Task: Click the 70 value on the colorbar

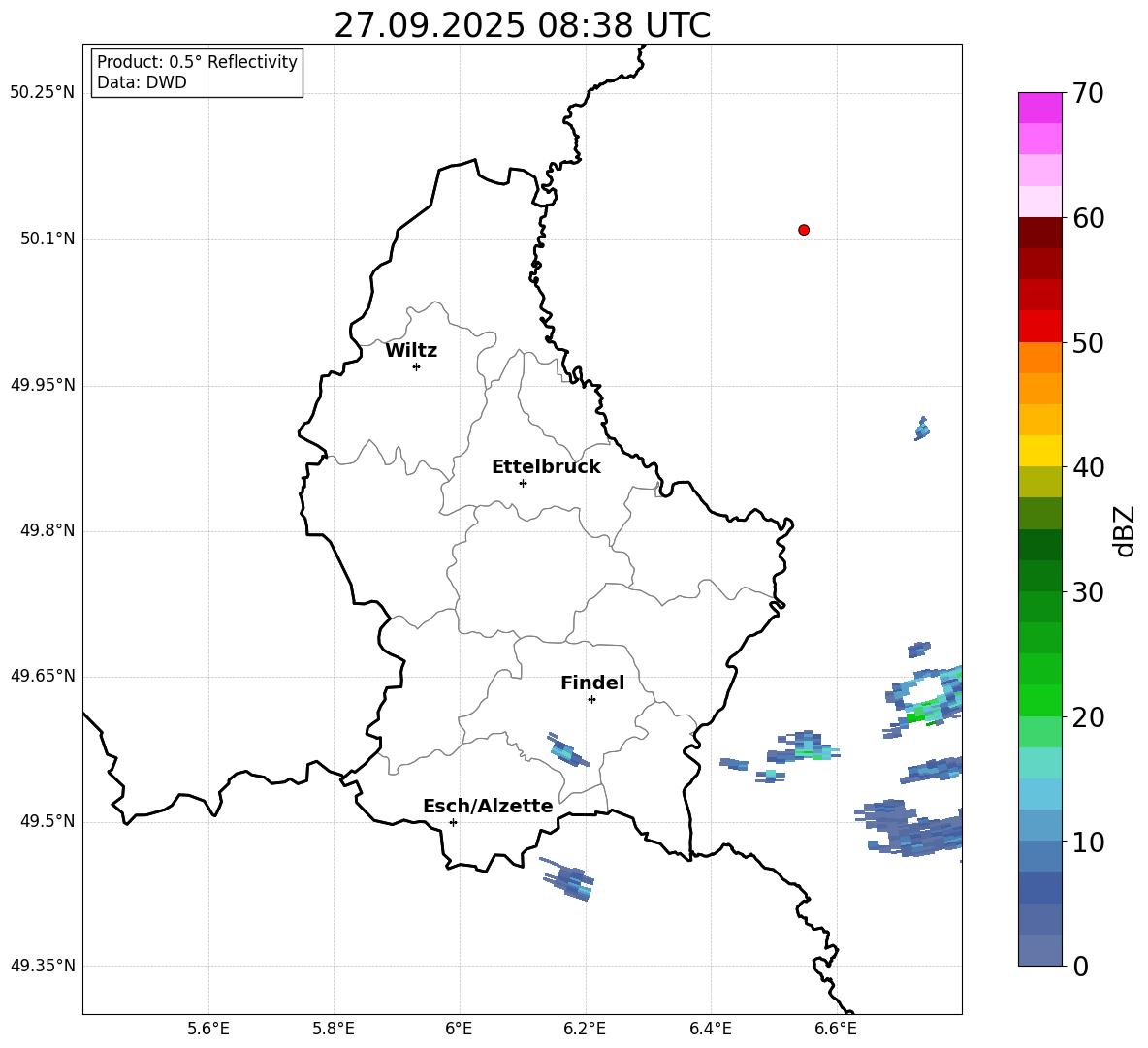Action: (x=1088, y=93)
